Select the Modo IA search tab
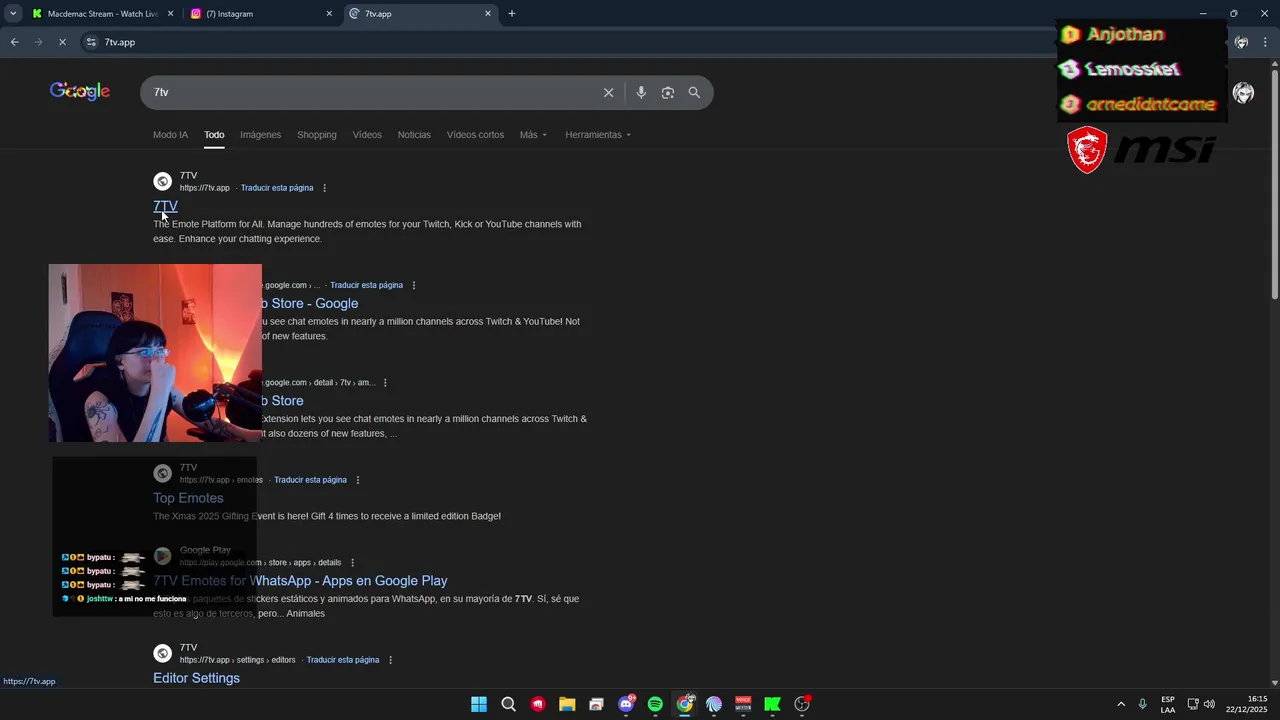 tap(170, 135)
